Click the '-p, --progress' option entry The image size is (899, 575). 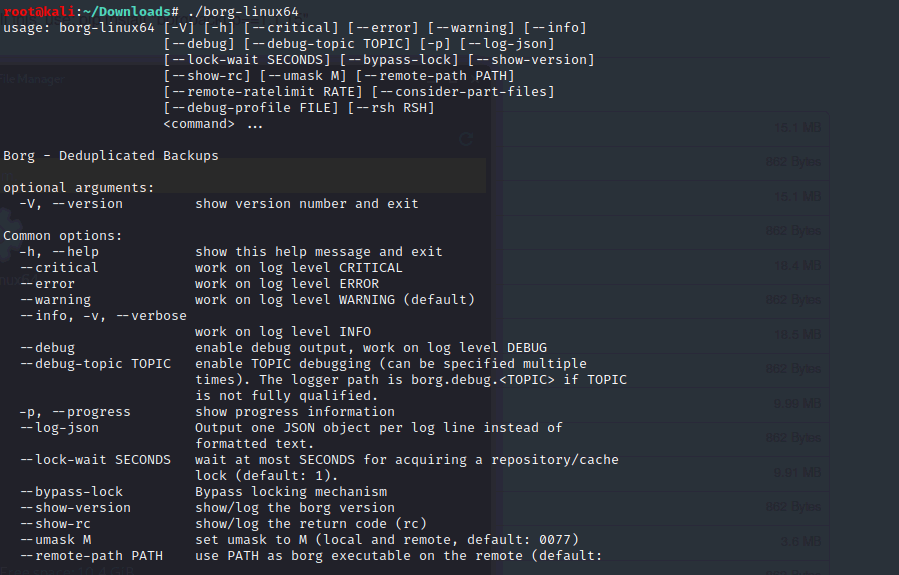tap(75, 411)
